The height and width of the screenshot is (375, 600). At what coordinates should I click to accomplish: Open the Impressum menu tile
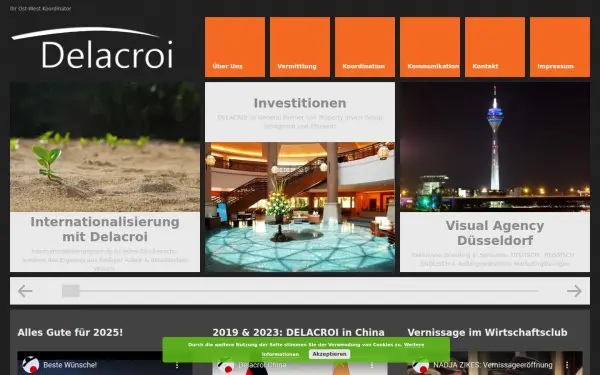click(560, 47)
